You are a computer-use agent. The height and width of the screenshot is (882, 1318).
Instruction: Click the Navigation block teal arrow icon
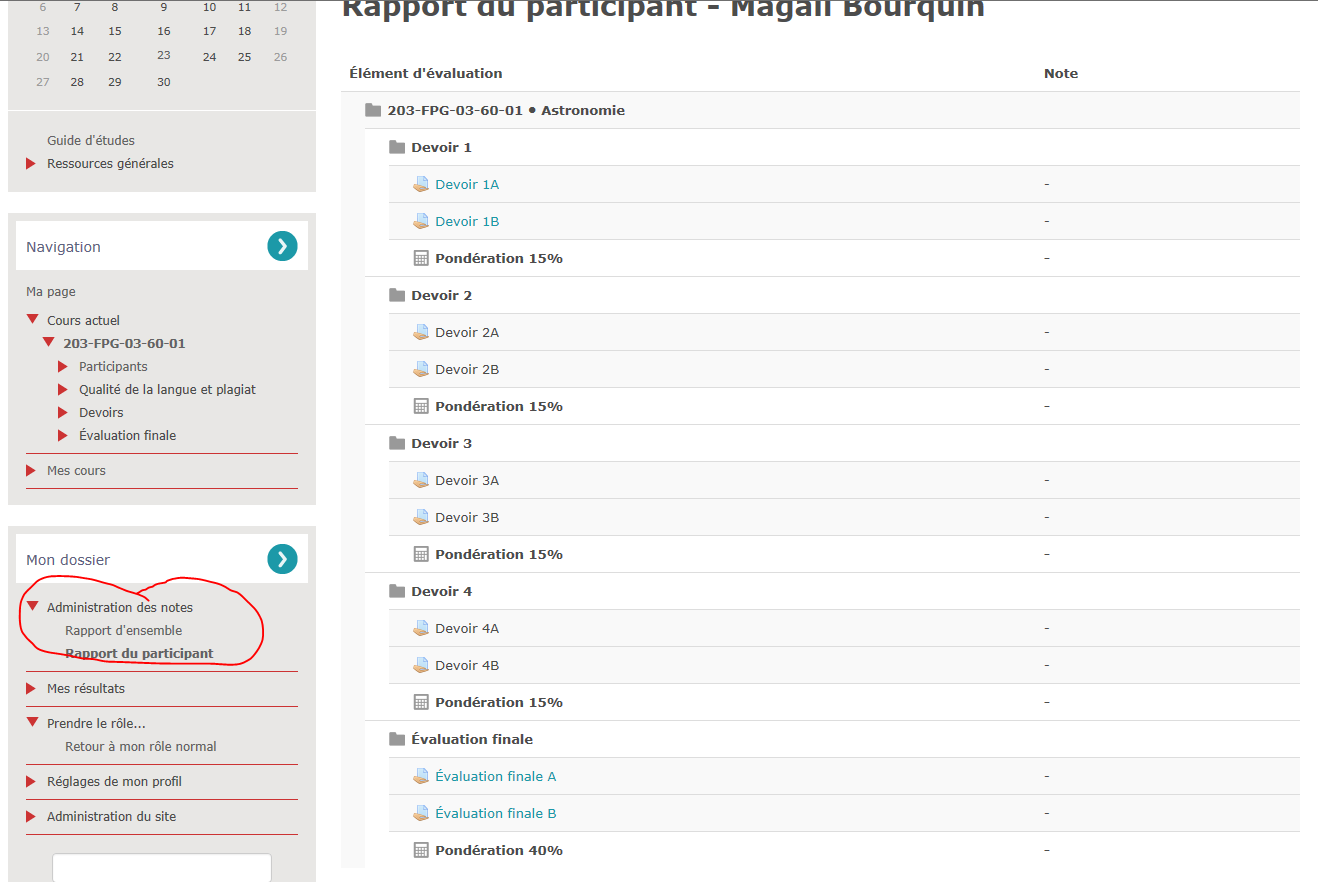[282, 246]
